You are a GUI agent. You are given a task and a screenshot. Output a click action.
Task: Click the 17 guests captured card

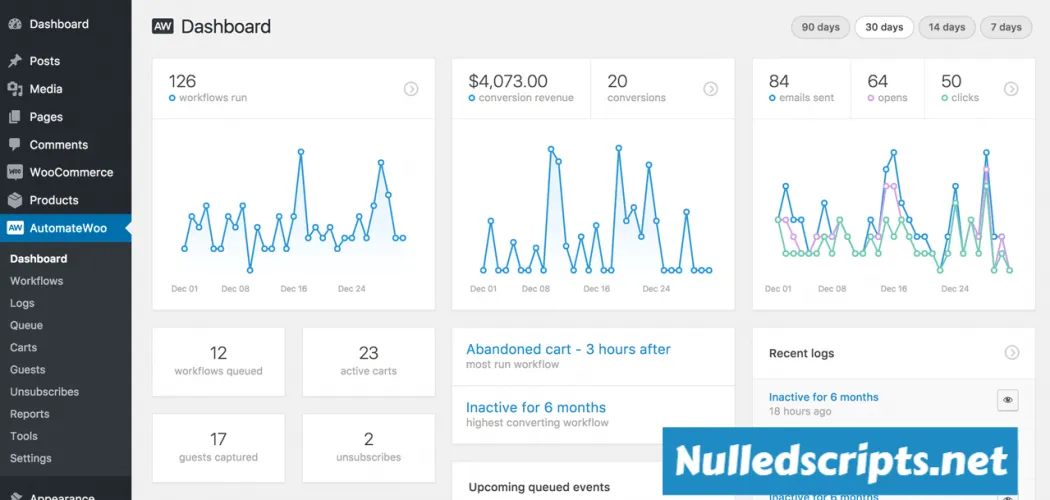pyautogui.click(x=218, y=448)
